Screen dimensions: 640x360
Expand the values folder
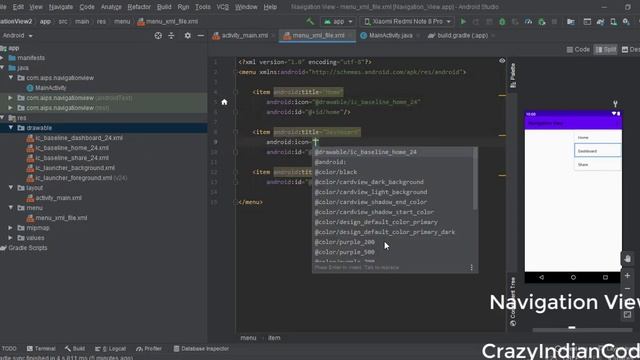[x=11, y=238]
